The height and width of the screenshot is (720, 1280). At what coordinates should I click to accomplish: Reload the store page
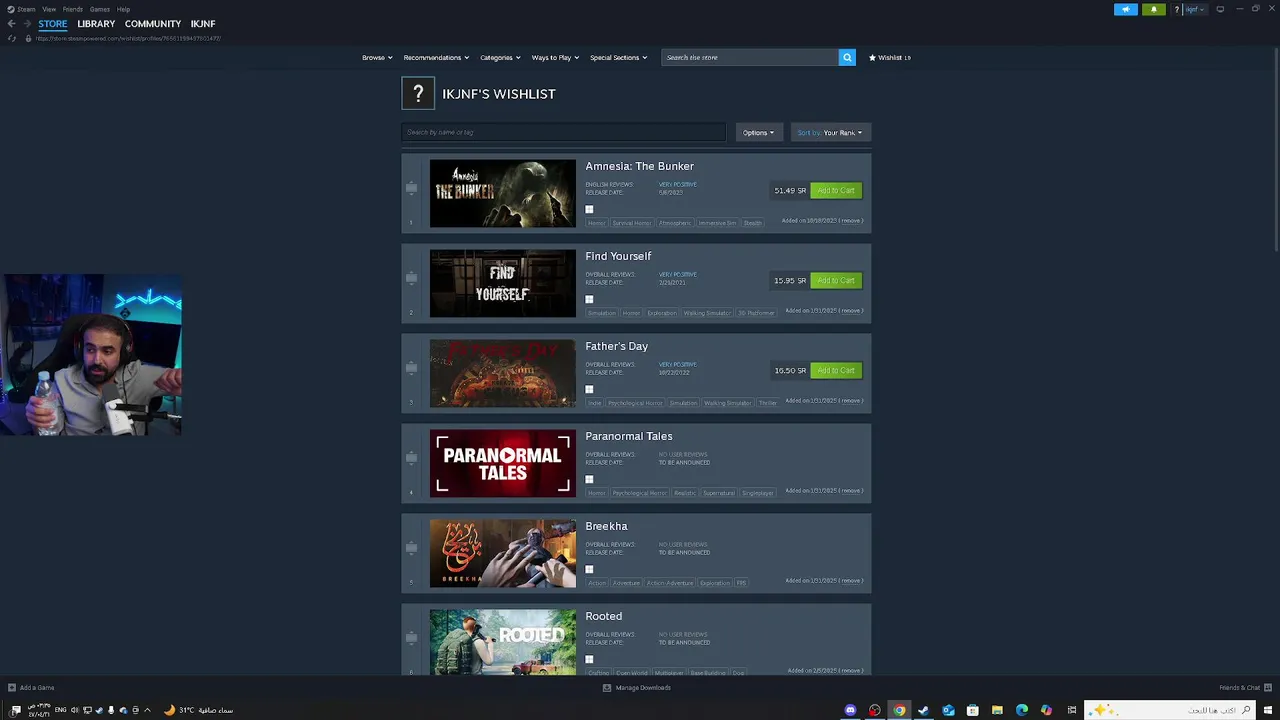pos(11,38)
